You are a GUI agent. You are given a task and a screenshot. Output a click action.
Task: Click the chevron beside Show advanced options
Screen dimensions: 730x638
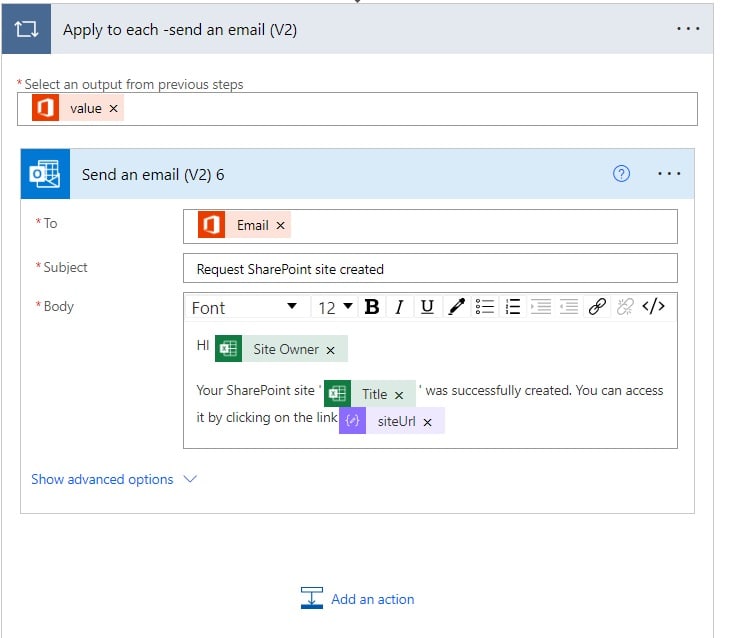point(190,479)
